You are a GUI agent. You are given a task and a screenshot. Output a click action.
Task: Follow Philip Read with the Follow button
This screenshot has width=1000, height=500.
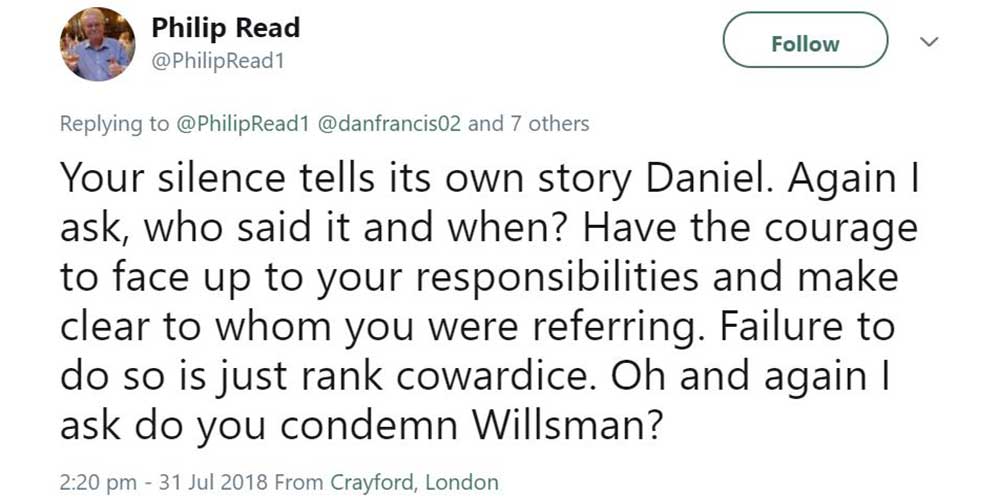(805, 44)
